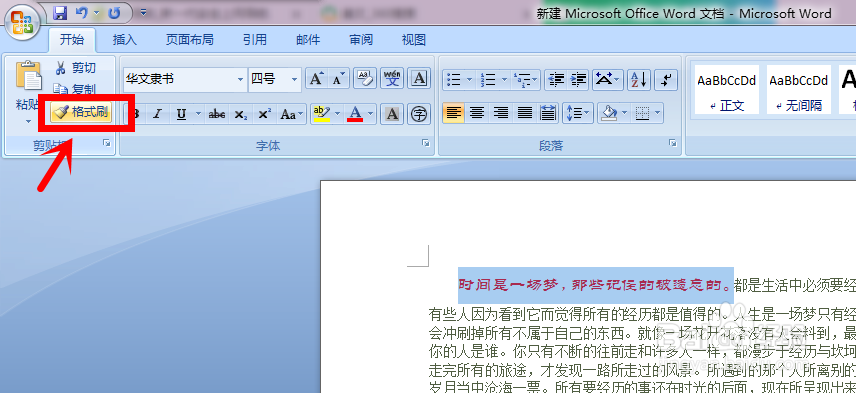Screen dimensions: 856x393
Task: Open the wén phonetic guide tool
Action: (x=392, y=79)
